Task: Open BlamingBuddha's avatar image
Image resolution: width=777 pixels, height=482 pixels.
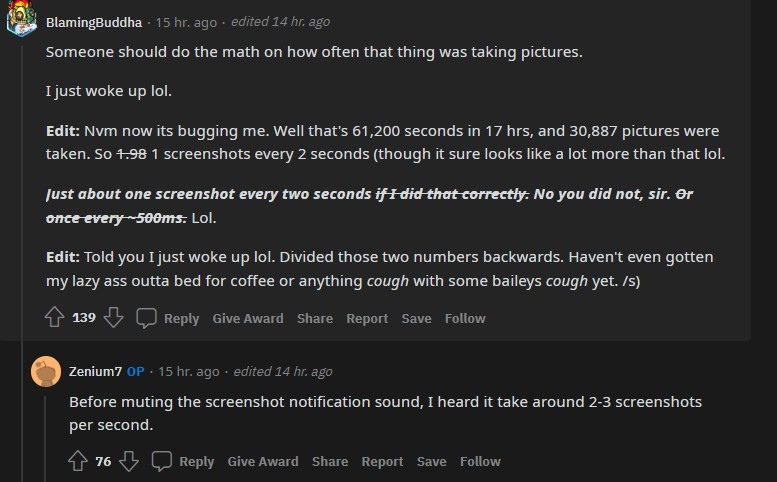Action: [x=22, y=21]
